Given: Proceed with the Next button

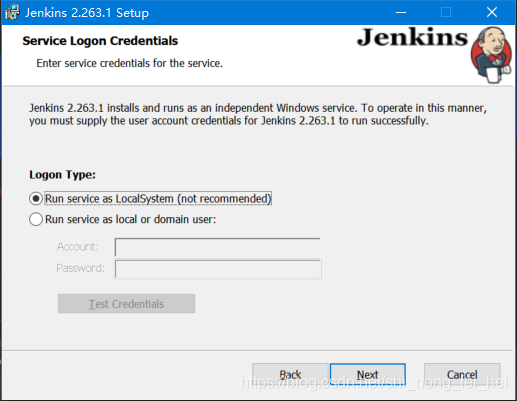Looking at the screenshot, I should point(368,374).
